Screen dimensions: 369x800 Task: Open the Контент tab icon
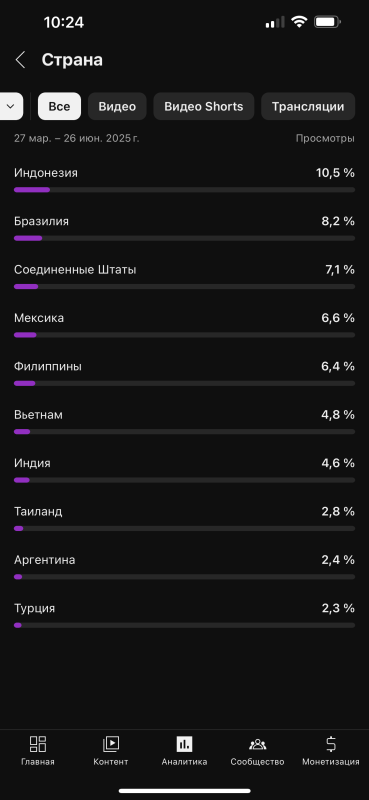[x=111, y=744]
